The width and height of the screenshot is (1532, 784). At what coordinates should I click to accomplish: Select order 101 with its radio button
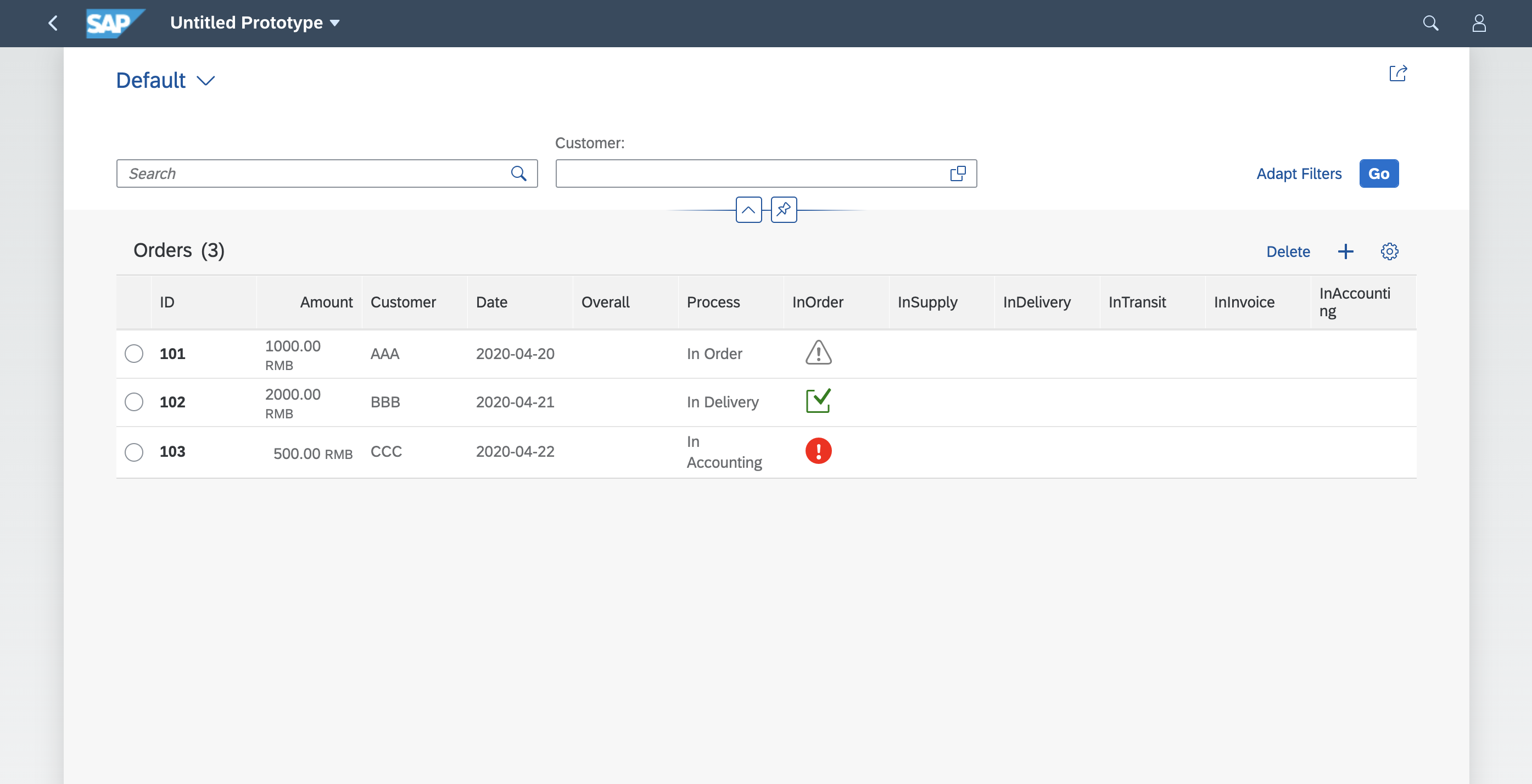tap(134, 354)
